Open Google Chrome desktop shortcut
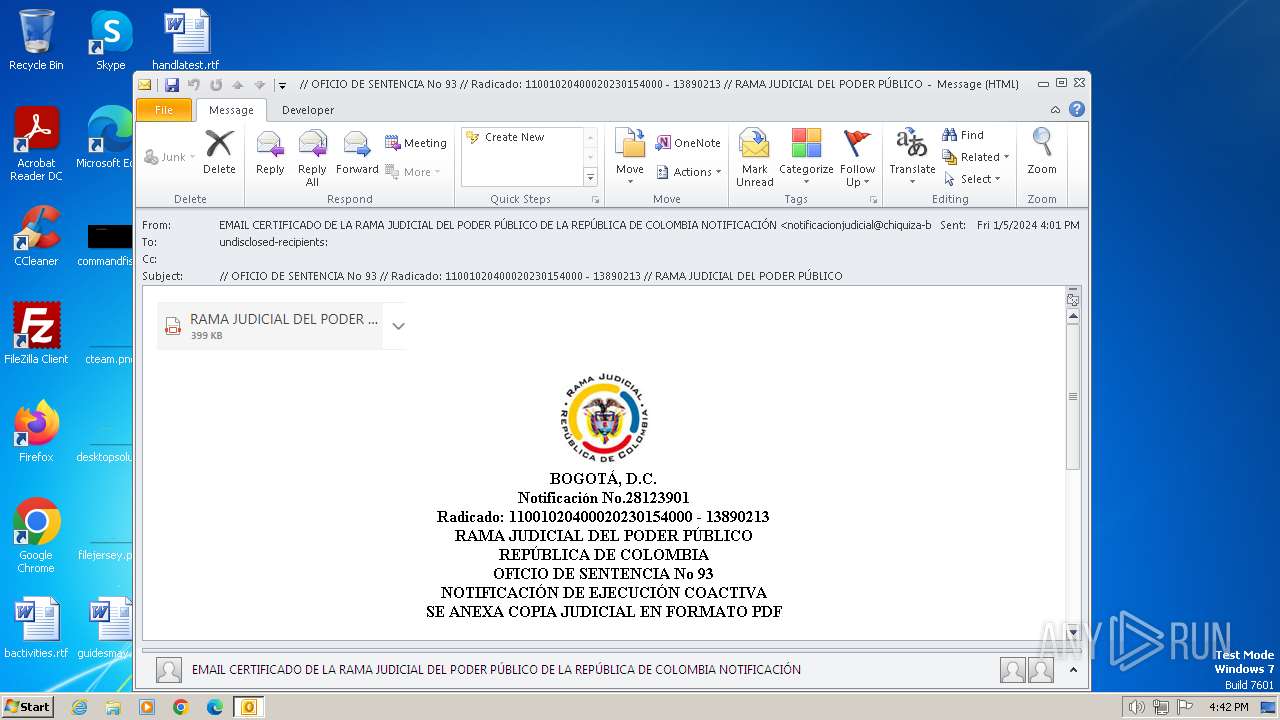1280x720 pixels. [x=36, y=536]
